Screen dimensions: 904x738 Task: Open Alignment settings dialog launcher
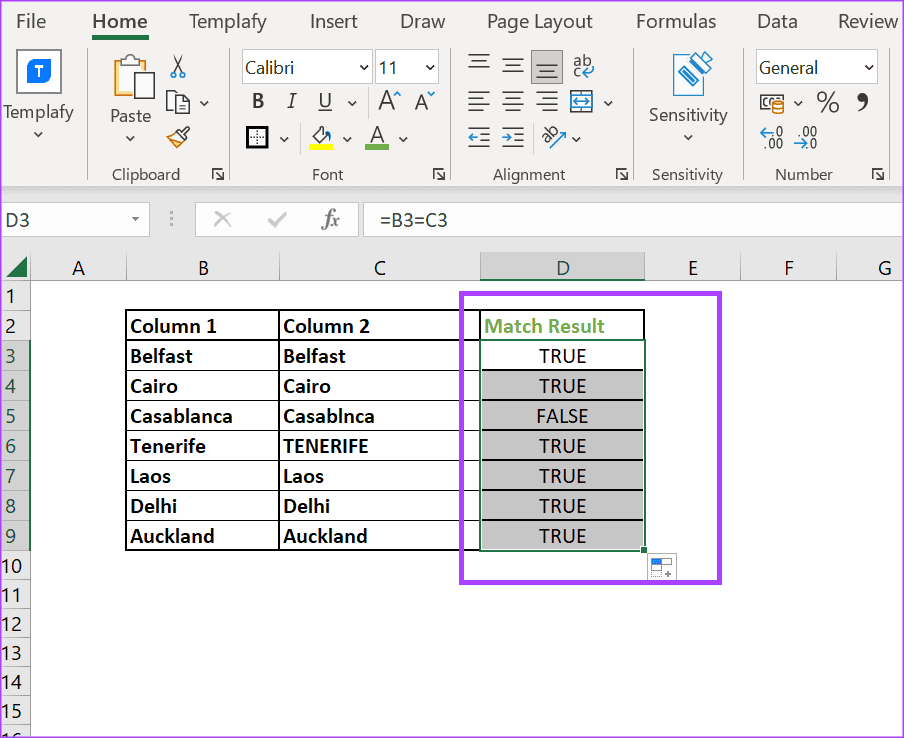pos(622,174)
